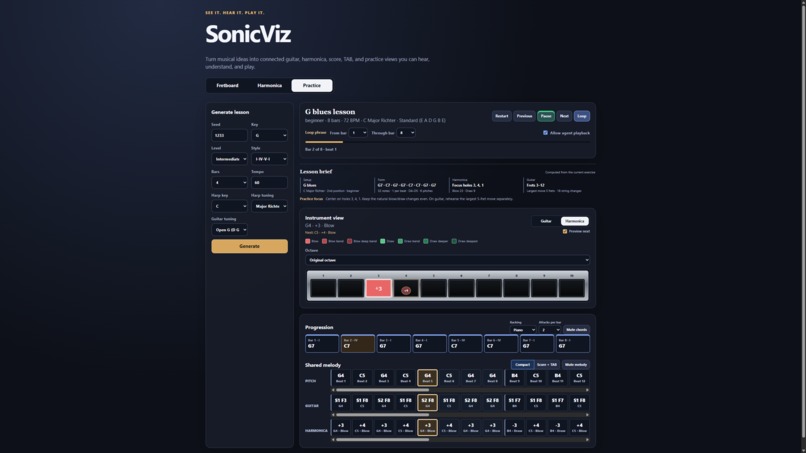Open the From bar dropdown

click(x=358, y=133)
